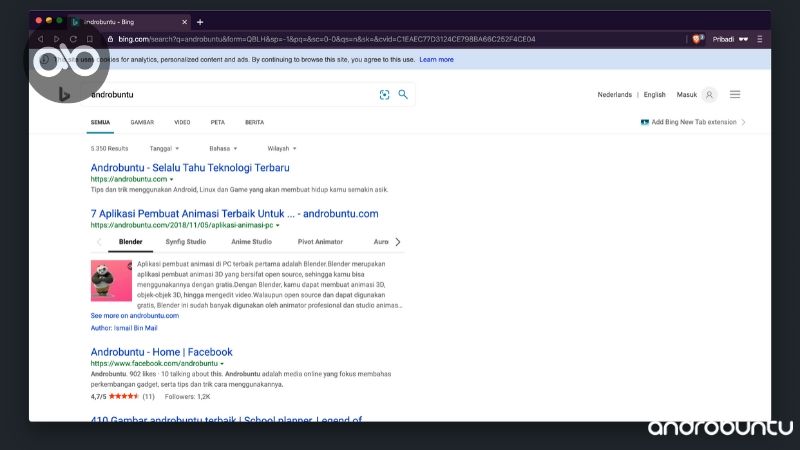Click Author: Ismail Bin Mail link
This screenshot has width=800, height=450.
point(124,328)
